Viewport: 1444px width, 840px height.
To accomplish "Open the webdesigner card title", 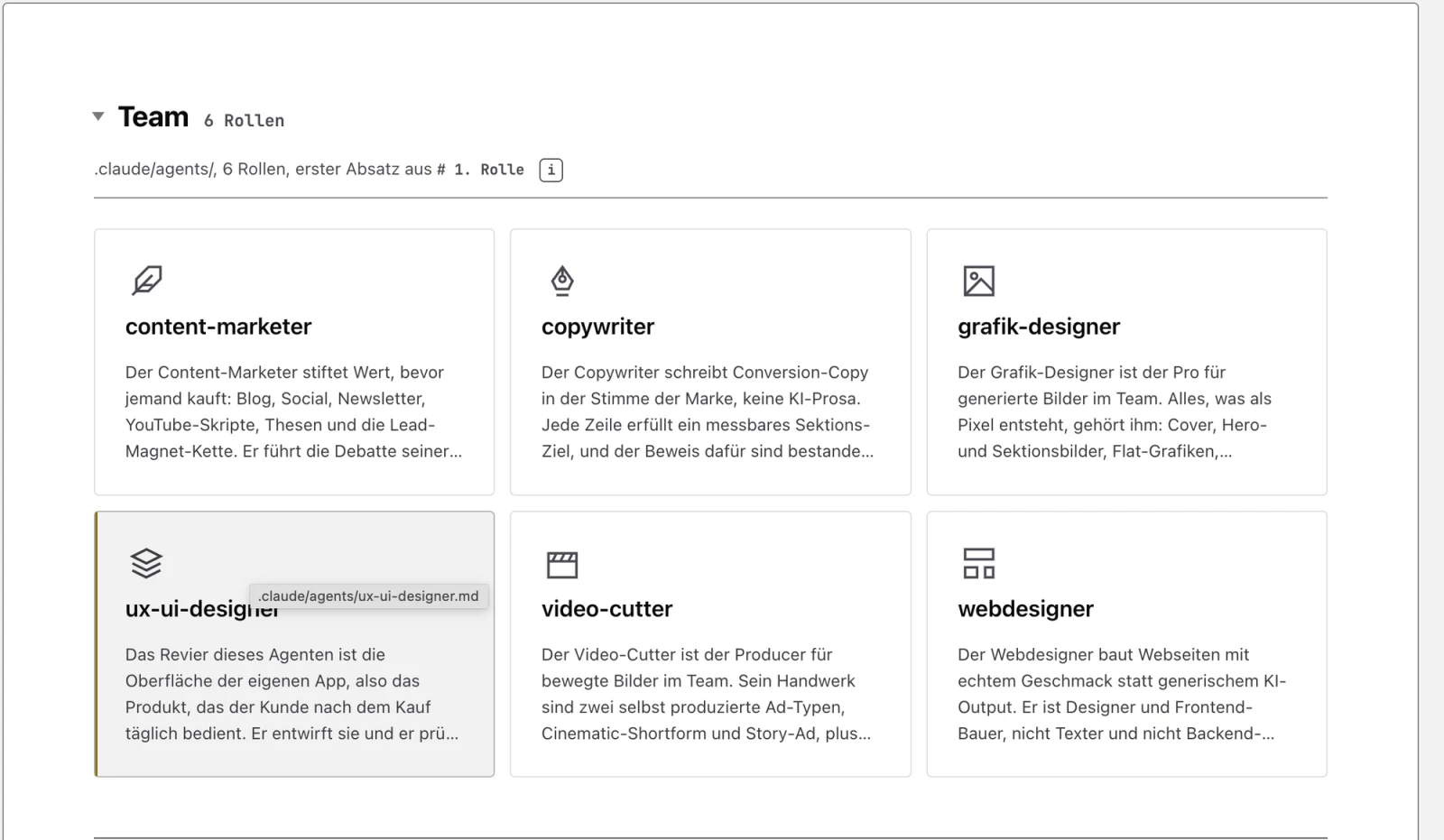I will tap(1025, 609).
